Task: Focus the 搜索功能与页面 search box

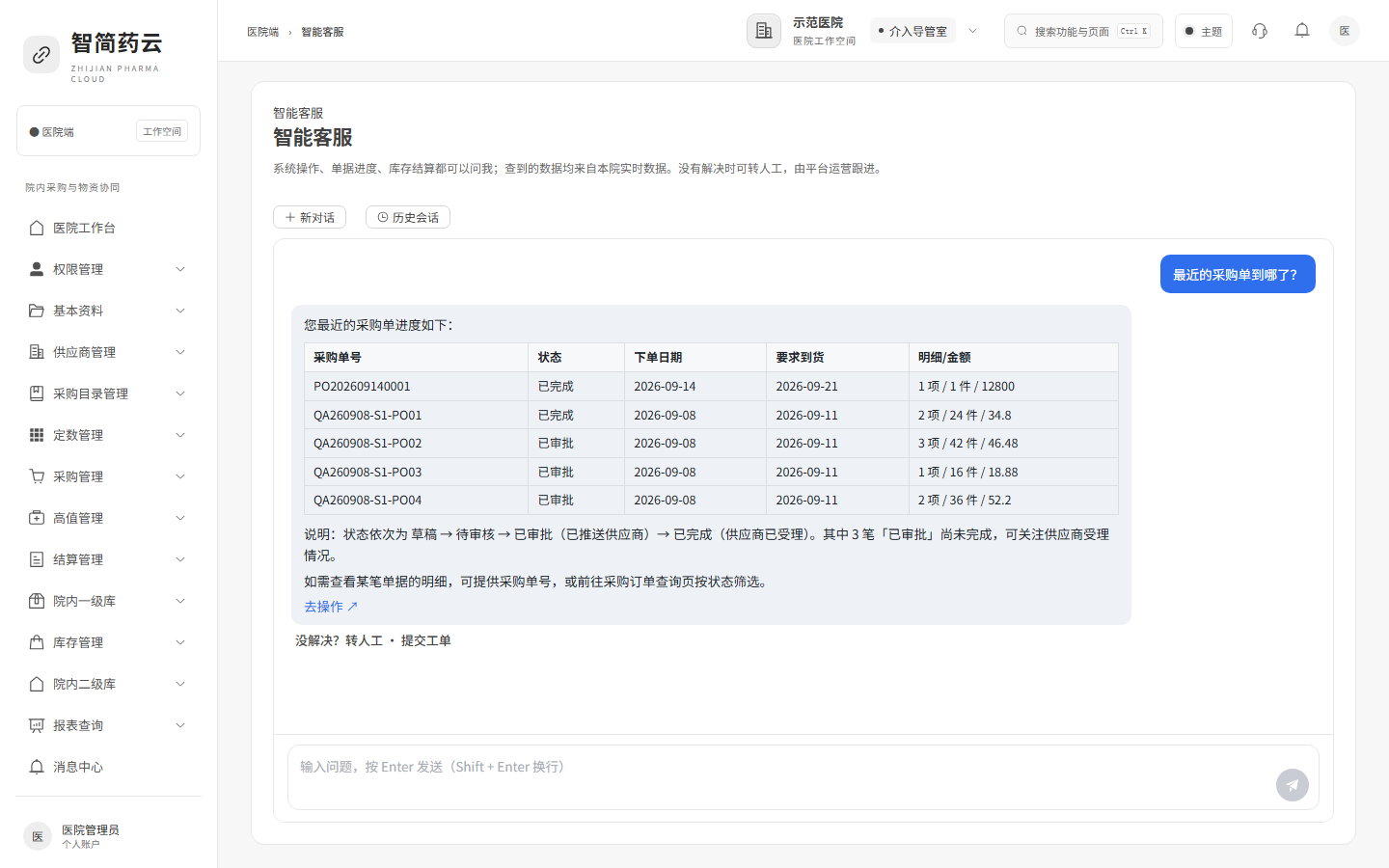Action: pyautogui.click(x=1083, y=31)
